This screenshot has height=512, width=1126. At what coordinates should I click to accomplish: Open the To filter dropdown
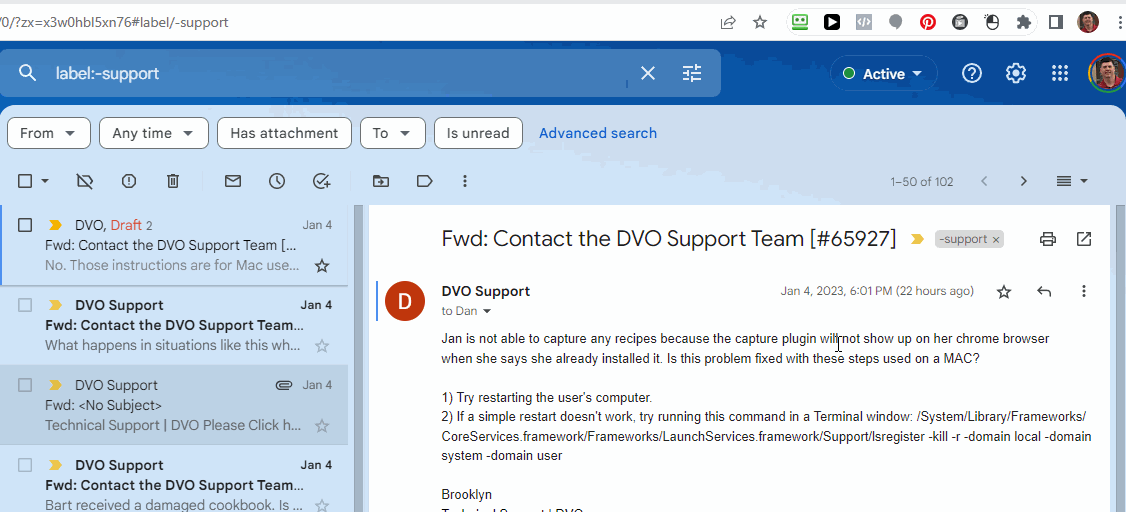point(391,133)
